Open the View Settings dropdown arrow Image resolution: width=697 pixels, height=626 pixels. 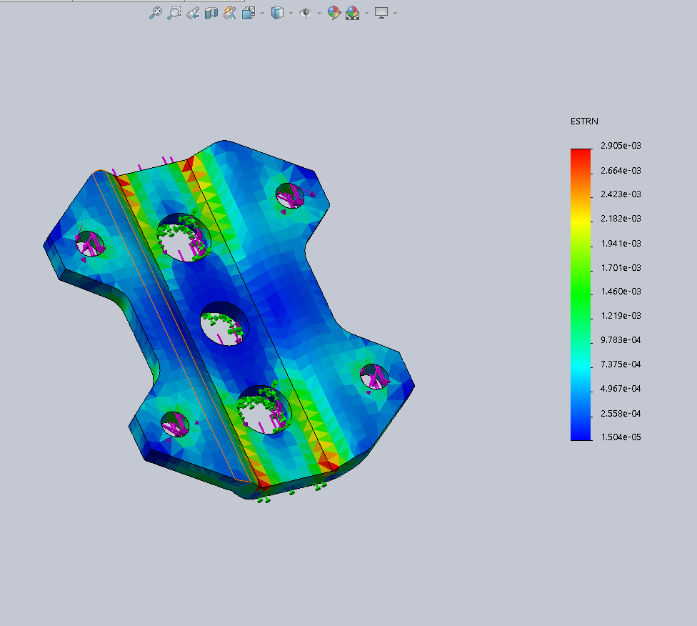(395, 13)
